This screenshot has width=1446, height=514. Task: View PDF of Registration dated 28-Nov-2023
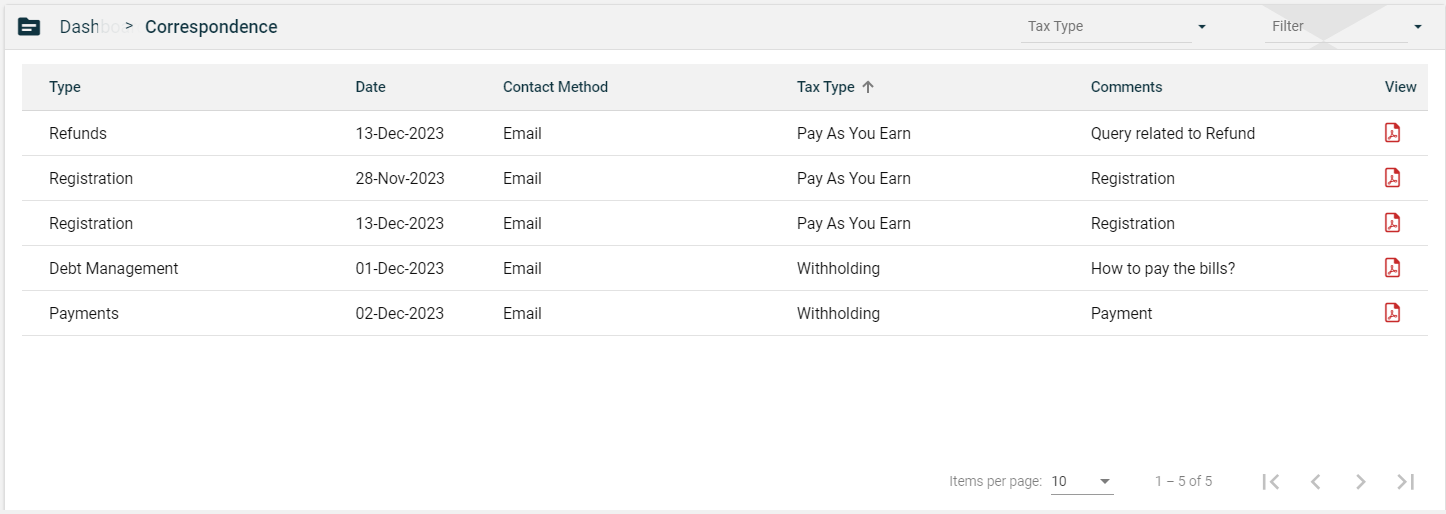[1392, 178]
